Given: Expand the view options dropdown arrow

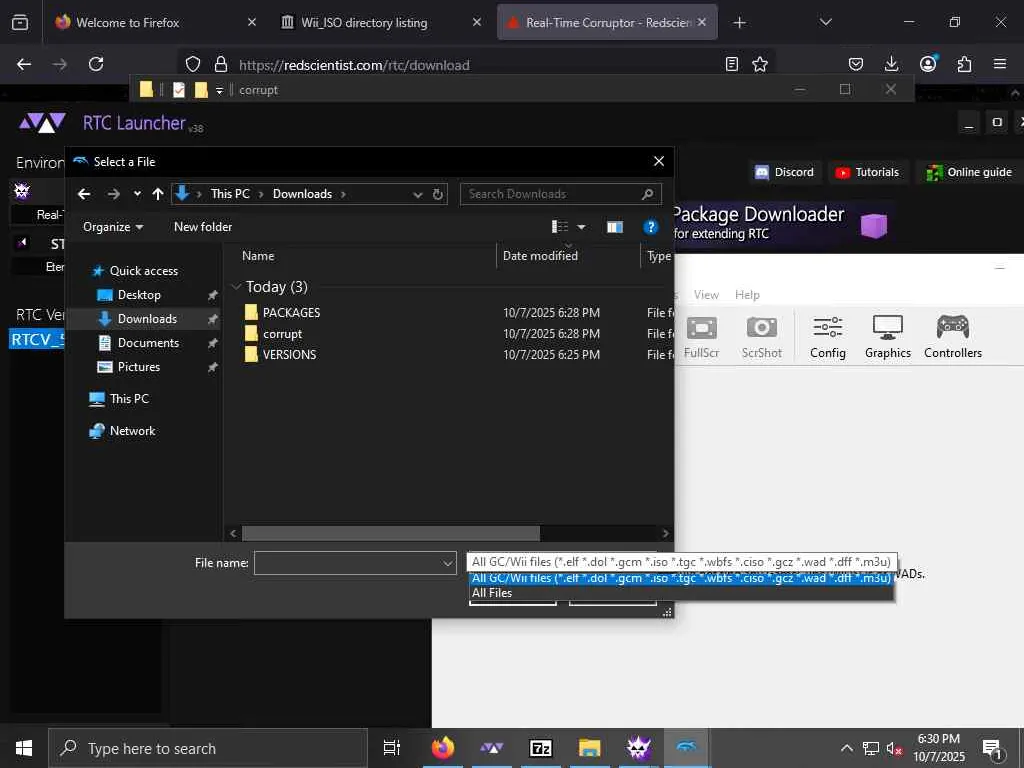Looking at the screenshot, I should (x=581, y=227).
